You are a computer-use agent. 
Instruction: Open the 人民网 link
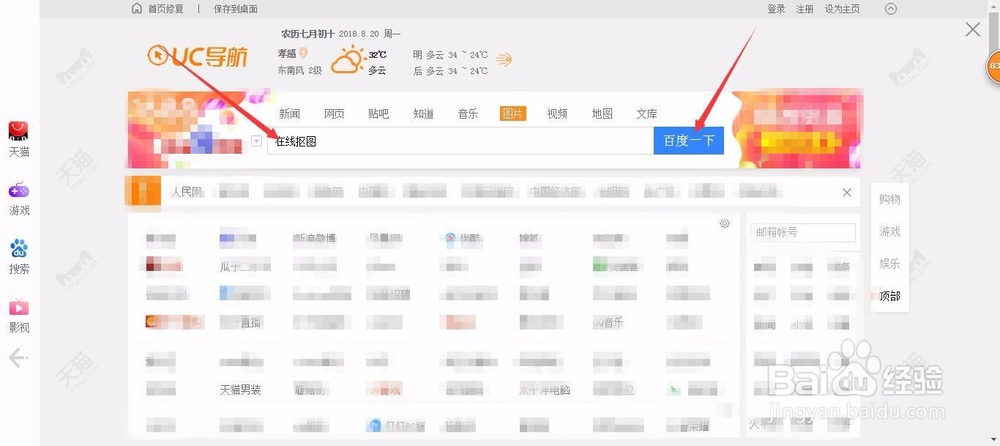[x=186, y=192]
